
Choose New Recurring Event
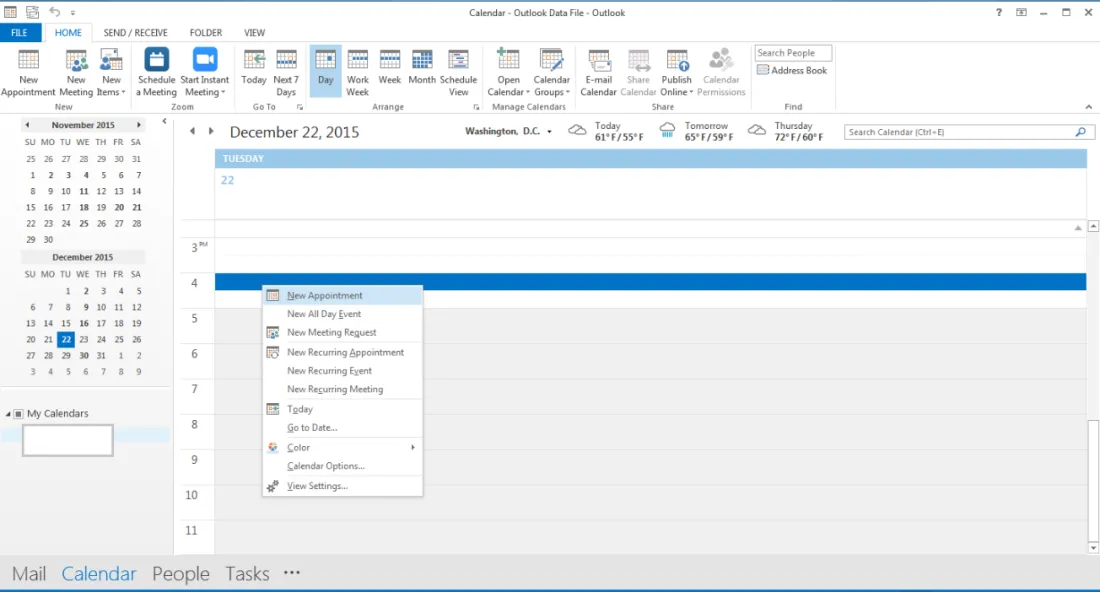coord(343,370)
